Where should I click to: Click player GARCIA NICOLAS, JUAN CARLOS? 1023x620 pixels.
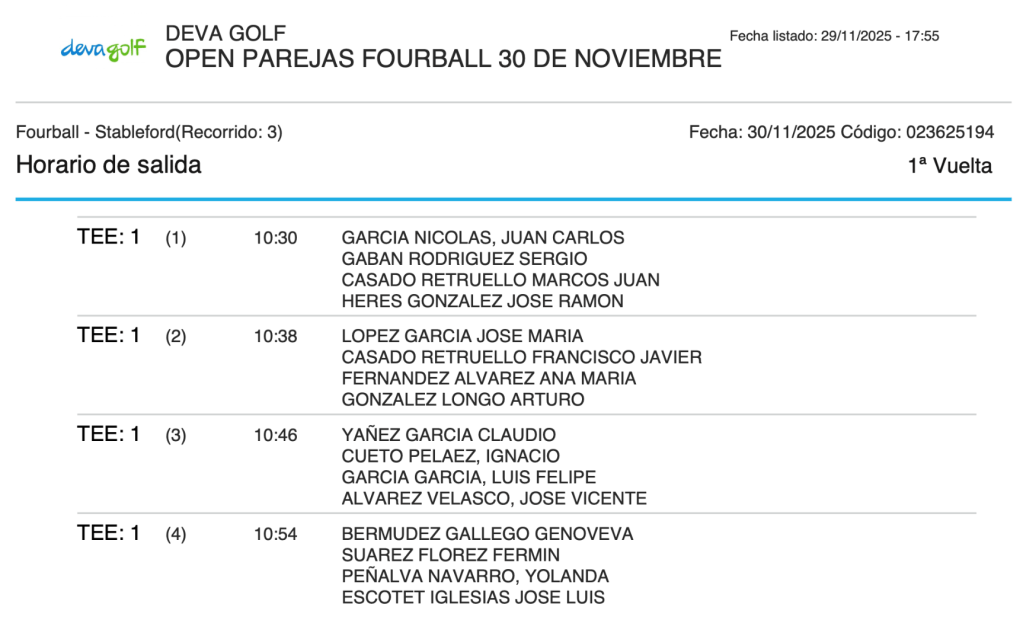483,238
